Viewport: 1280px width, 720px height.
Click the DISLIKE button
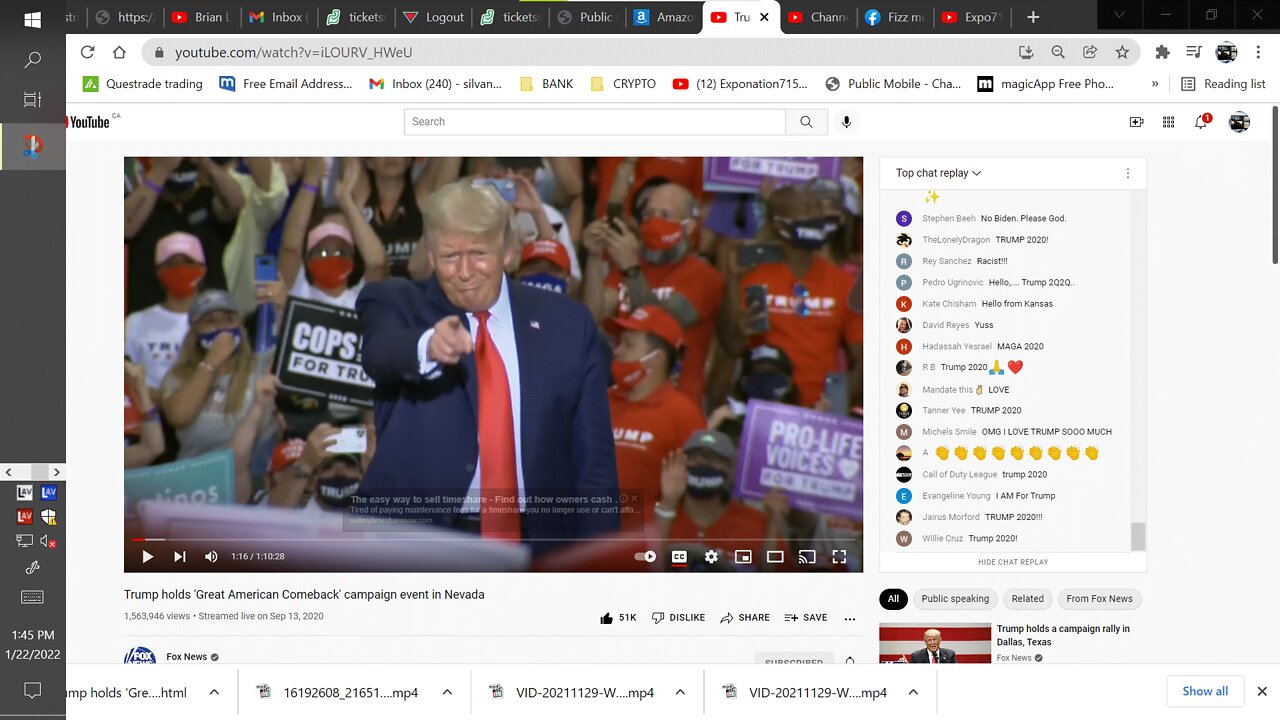coord(678,618)
